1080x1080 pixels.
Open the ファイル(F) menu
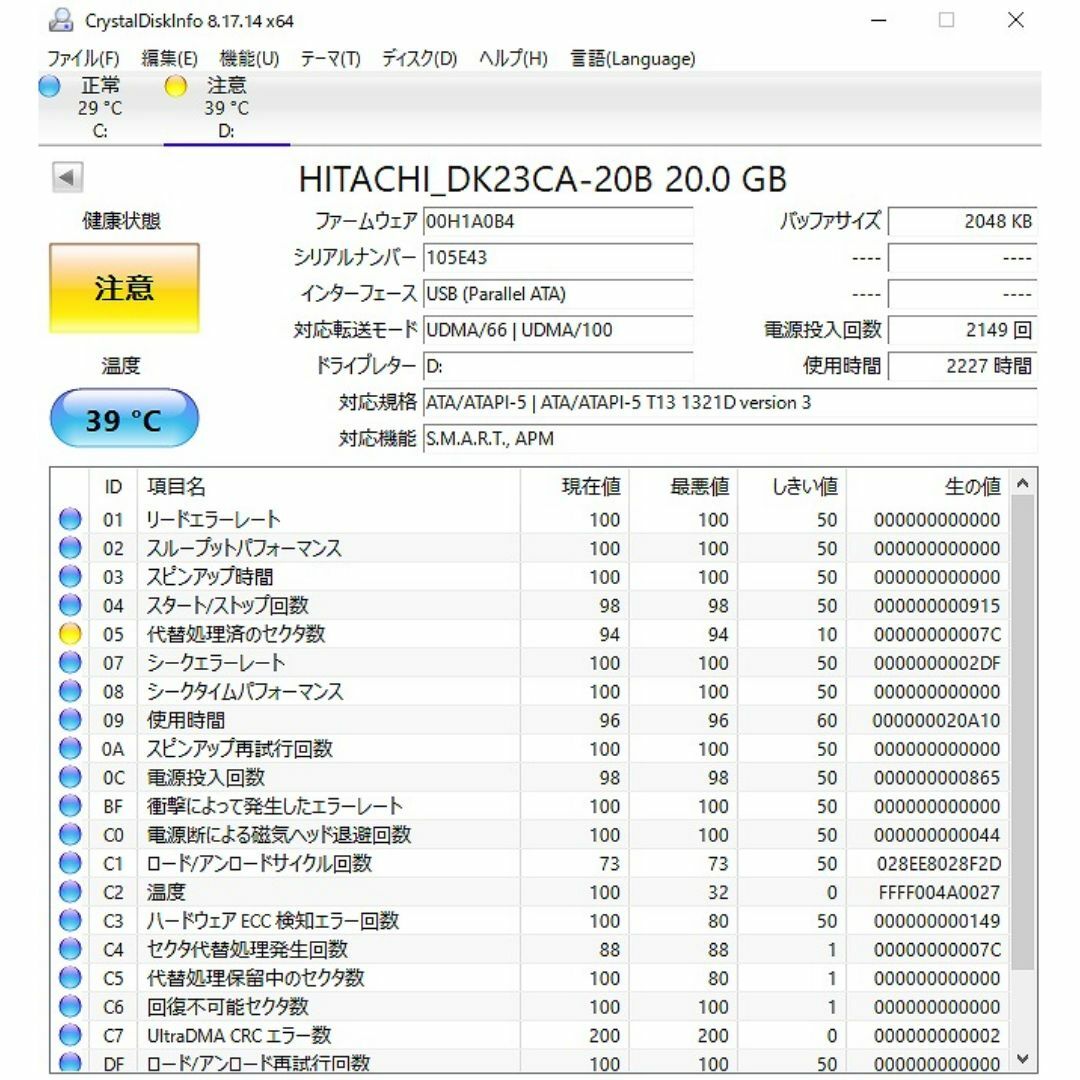tap(83, 59)
